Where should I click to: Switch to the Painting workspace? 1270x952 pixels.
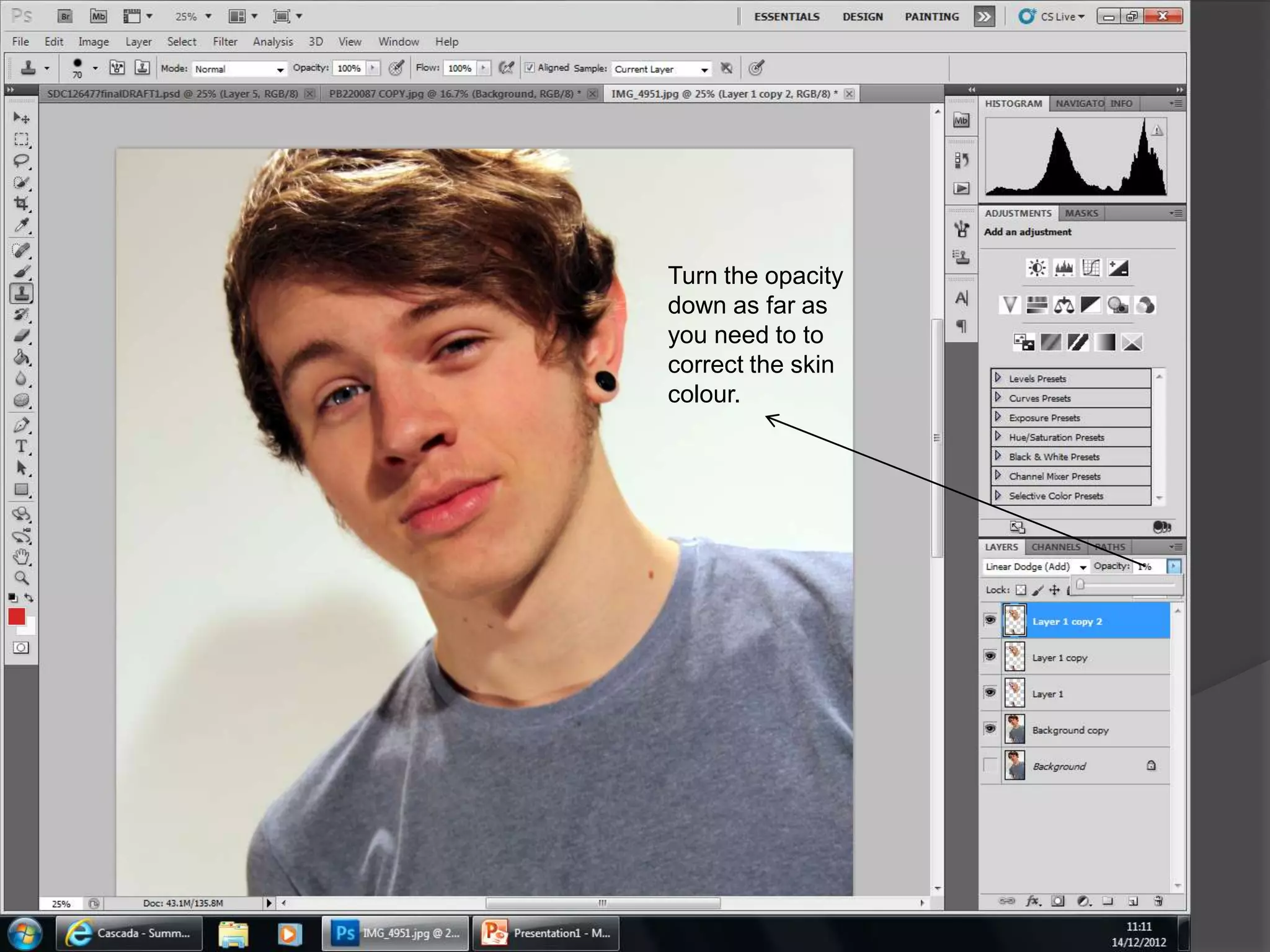931,17
